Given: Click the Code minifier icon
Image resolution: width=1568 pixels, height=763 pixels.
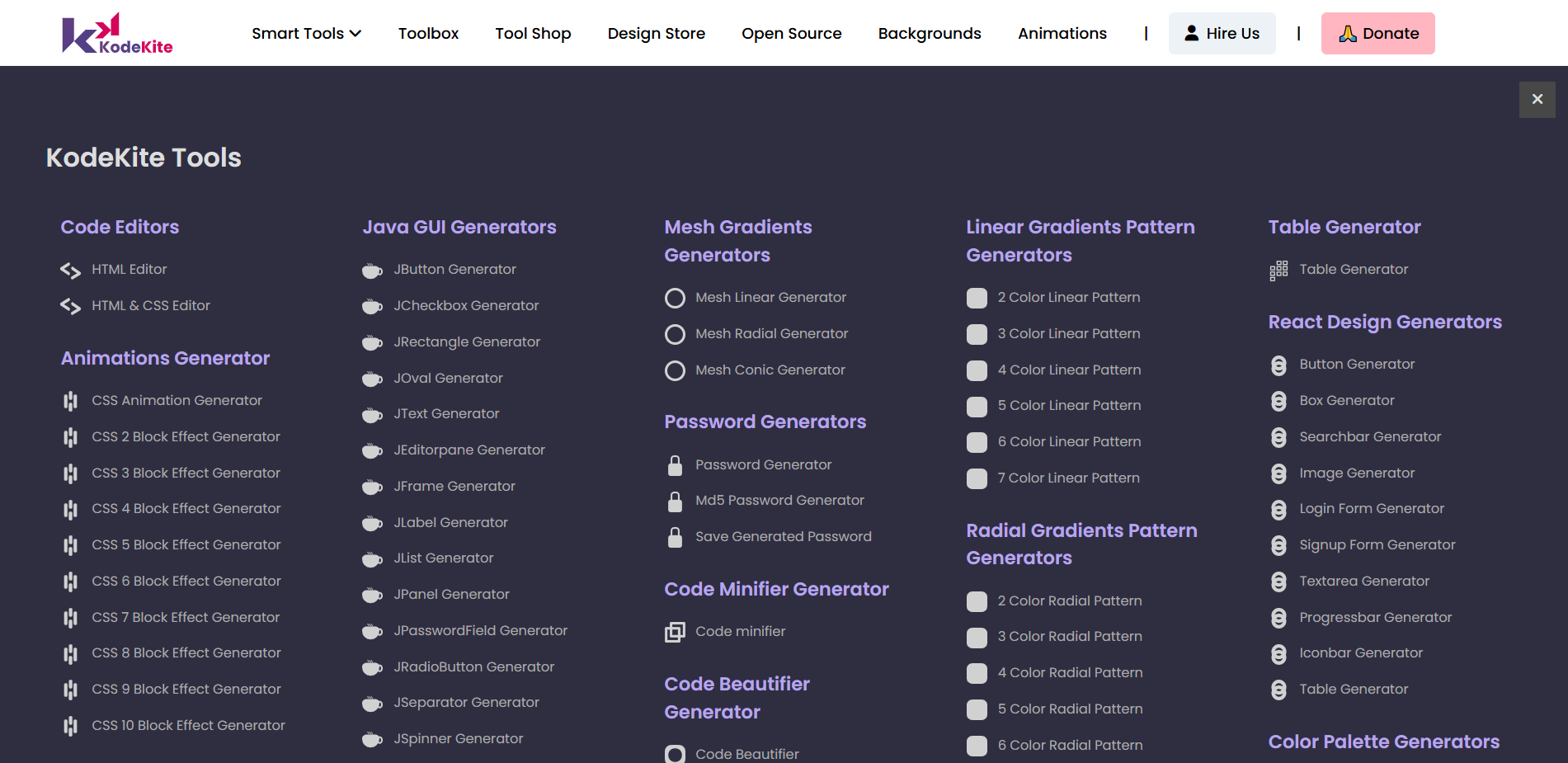Looking at the screenshot, I should click(x=675, y=632).
